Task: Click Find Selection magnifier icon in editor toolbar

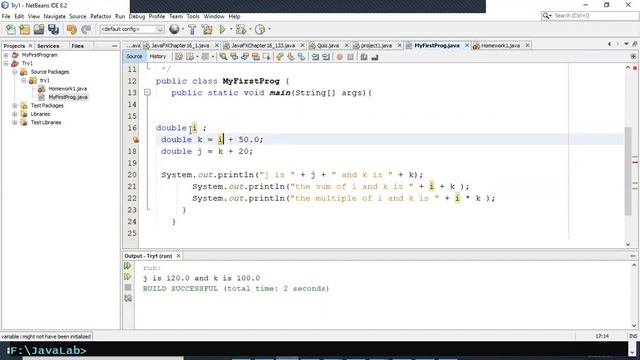Action: 223,57
